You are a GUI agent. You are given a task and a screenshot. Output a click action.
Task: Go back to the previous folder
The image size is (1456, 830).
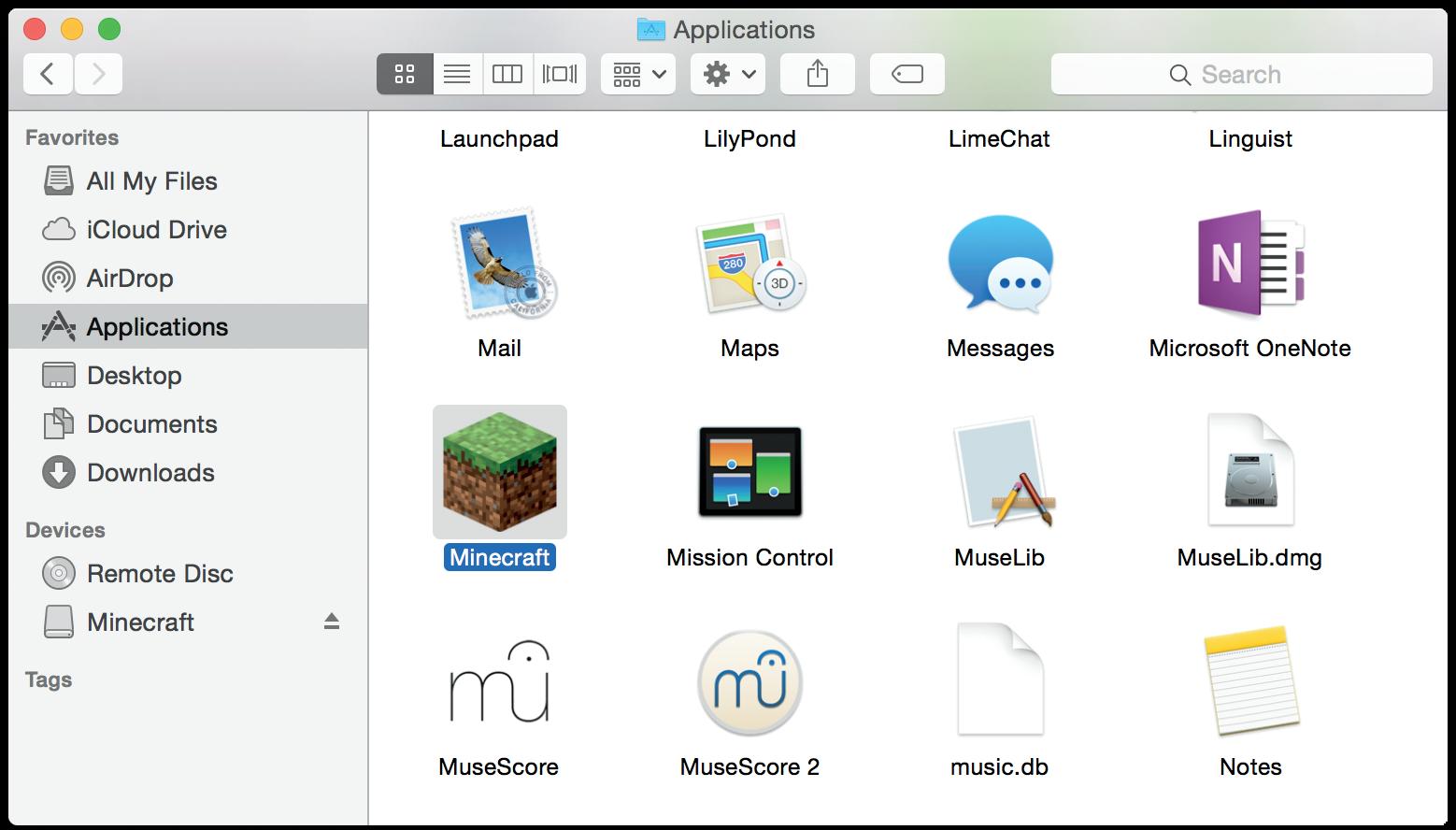coord(48,74)
